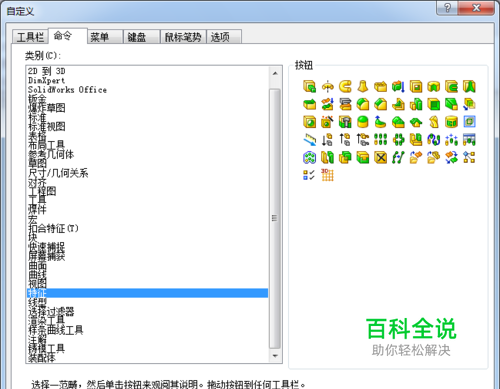Click the help question mark button
Screen dimensions: 500x389
[x=447, y=8]
